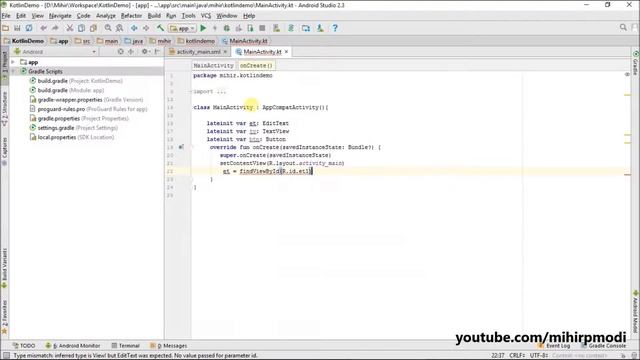Click the Replace icon in toolbar
Image resolution: width=640 pixels, height=360 pixels.
click(120, 28)
